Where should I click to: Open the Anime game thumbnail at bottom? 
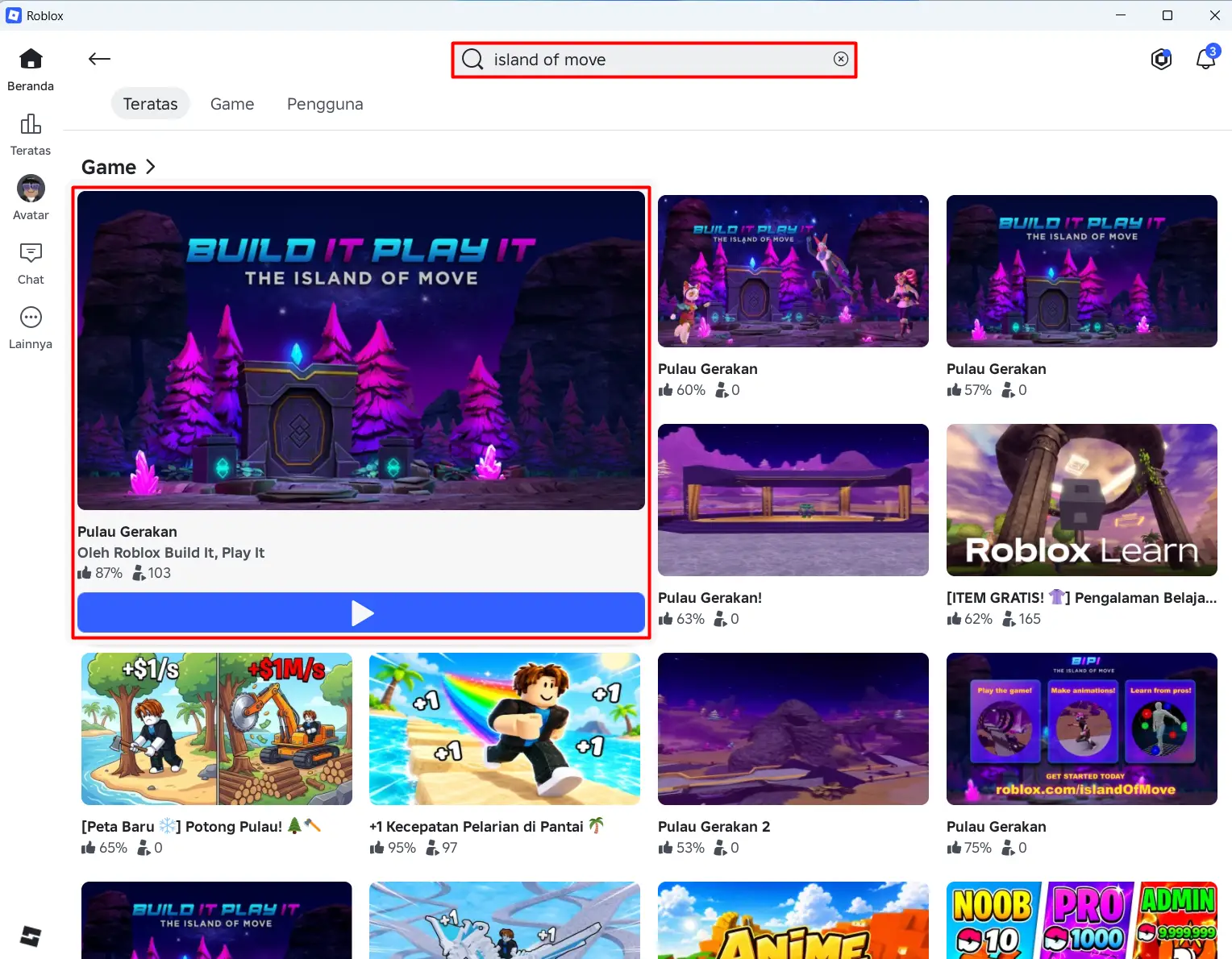coord(793,920)
